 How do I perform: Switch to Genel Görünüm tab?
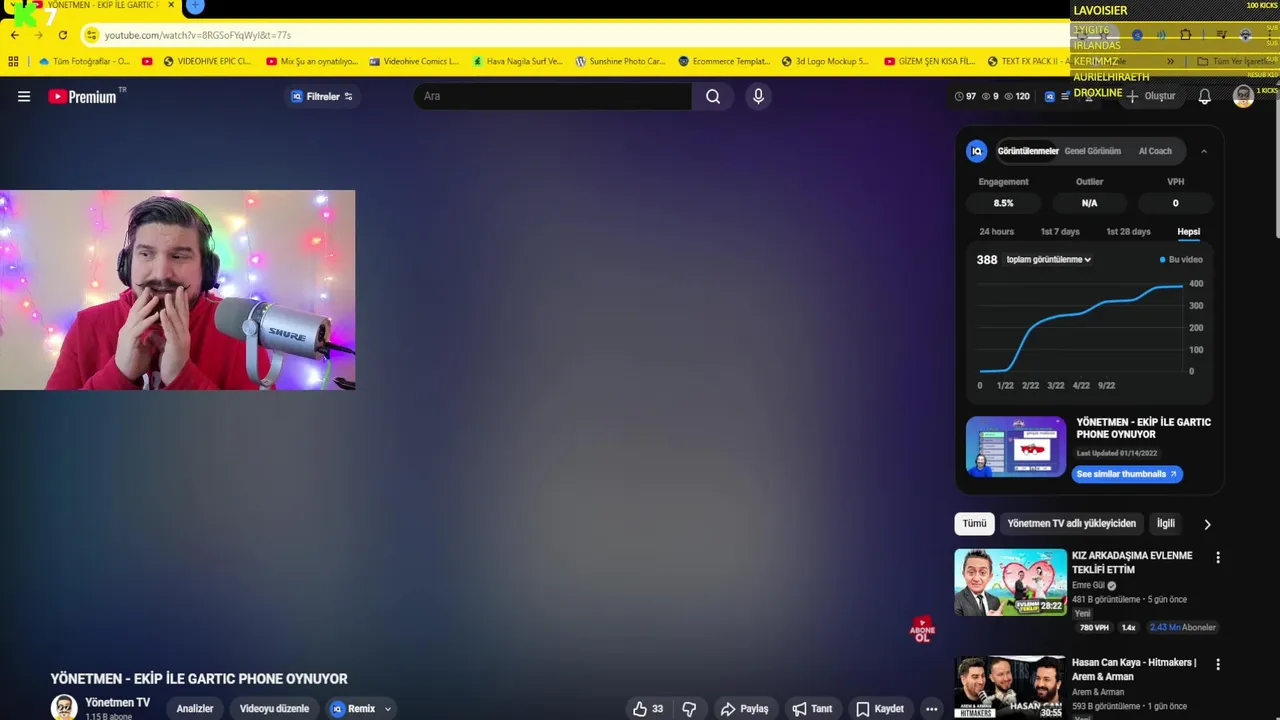pos(1092,151)
